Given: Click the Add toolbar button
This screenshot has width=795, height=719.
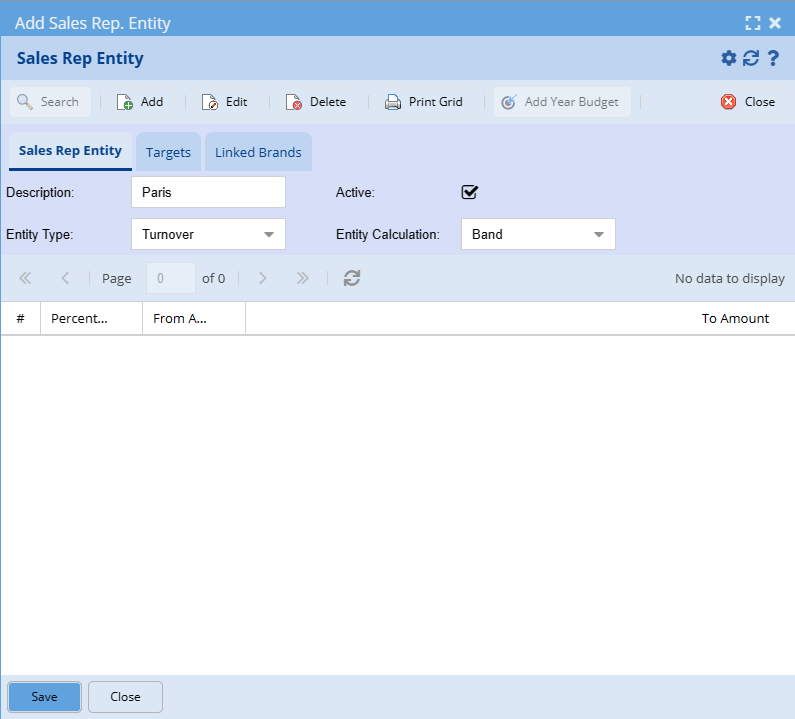Looking at the screenshot, I should [140, 102].
